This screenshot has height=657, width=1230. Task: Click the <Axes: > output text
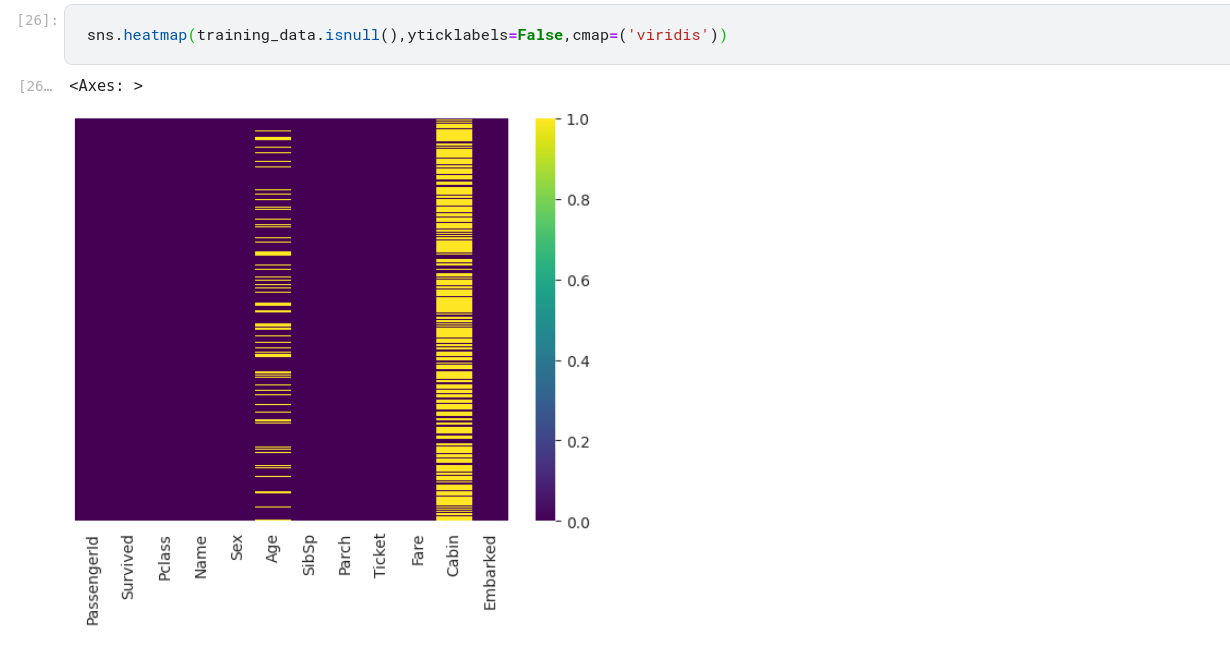(x=106, y=86)
